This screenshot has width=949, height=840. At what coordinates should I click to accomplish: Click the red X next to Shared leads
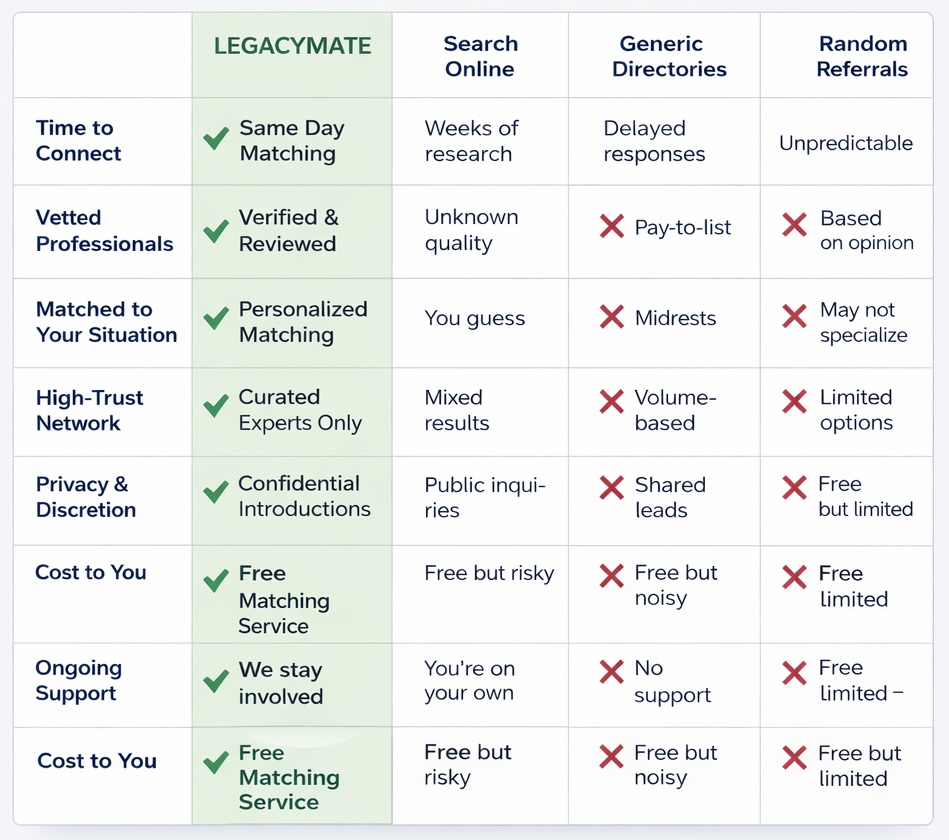[x=612, y=488]
